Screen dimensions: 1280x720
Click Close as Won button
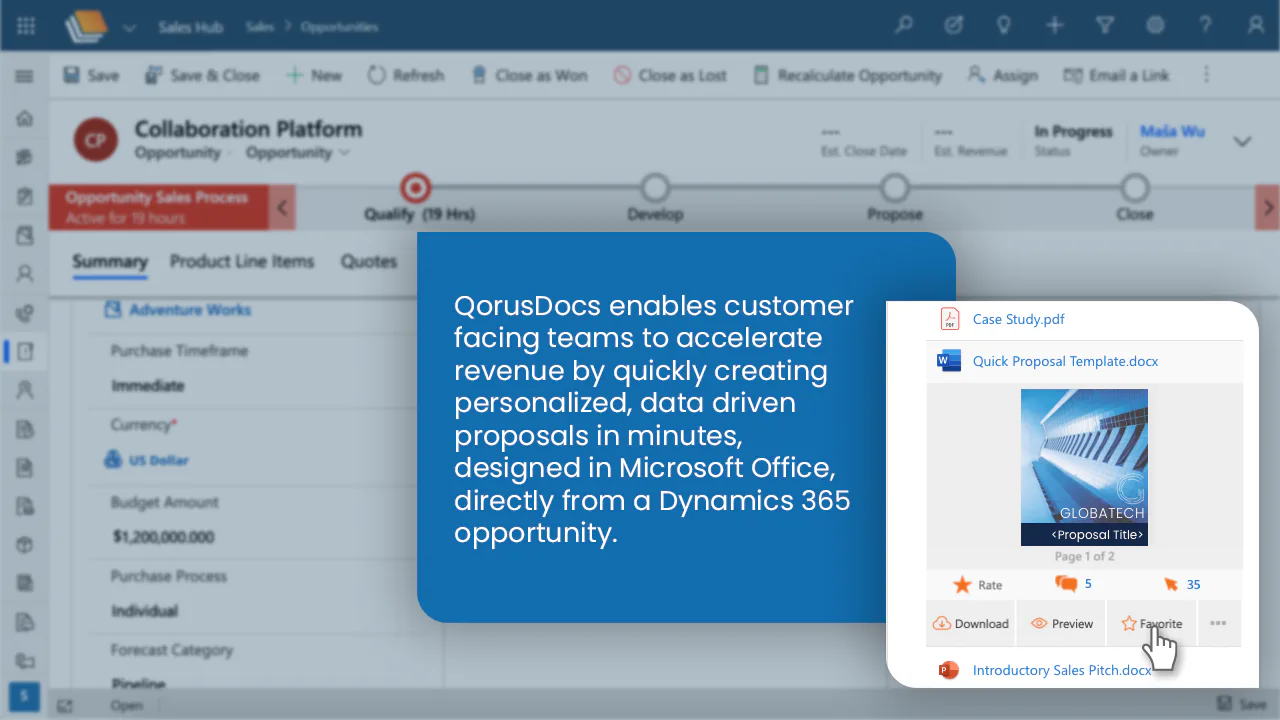(529, 75)
